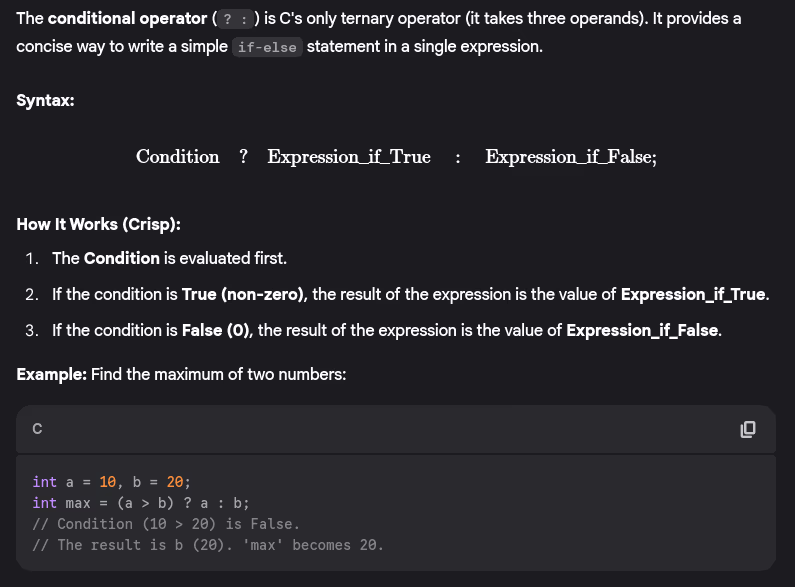The width and height of the screenshot is (795, 587).
Task: Click bold False (0) text in step 3
Action: pyautogui.click(x=218, y=330)
